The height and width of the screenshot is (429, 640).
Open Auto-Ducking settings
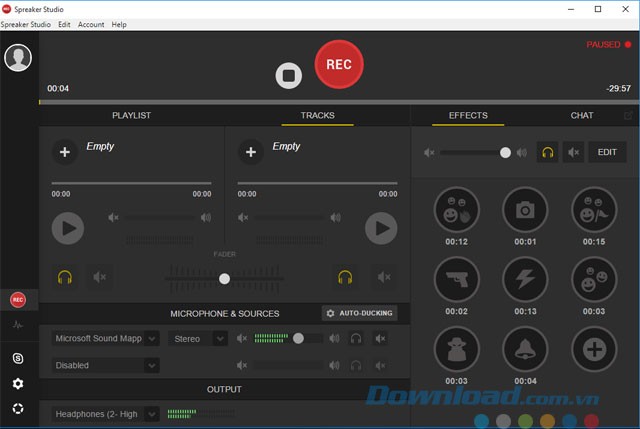(x=360, y=313)
